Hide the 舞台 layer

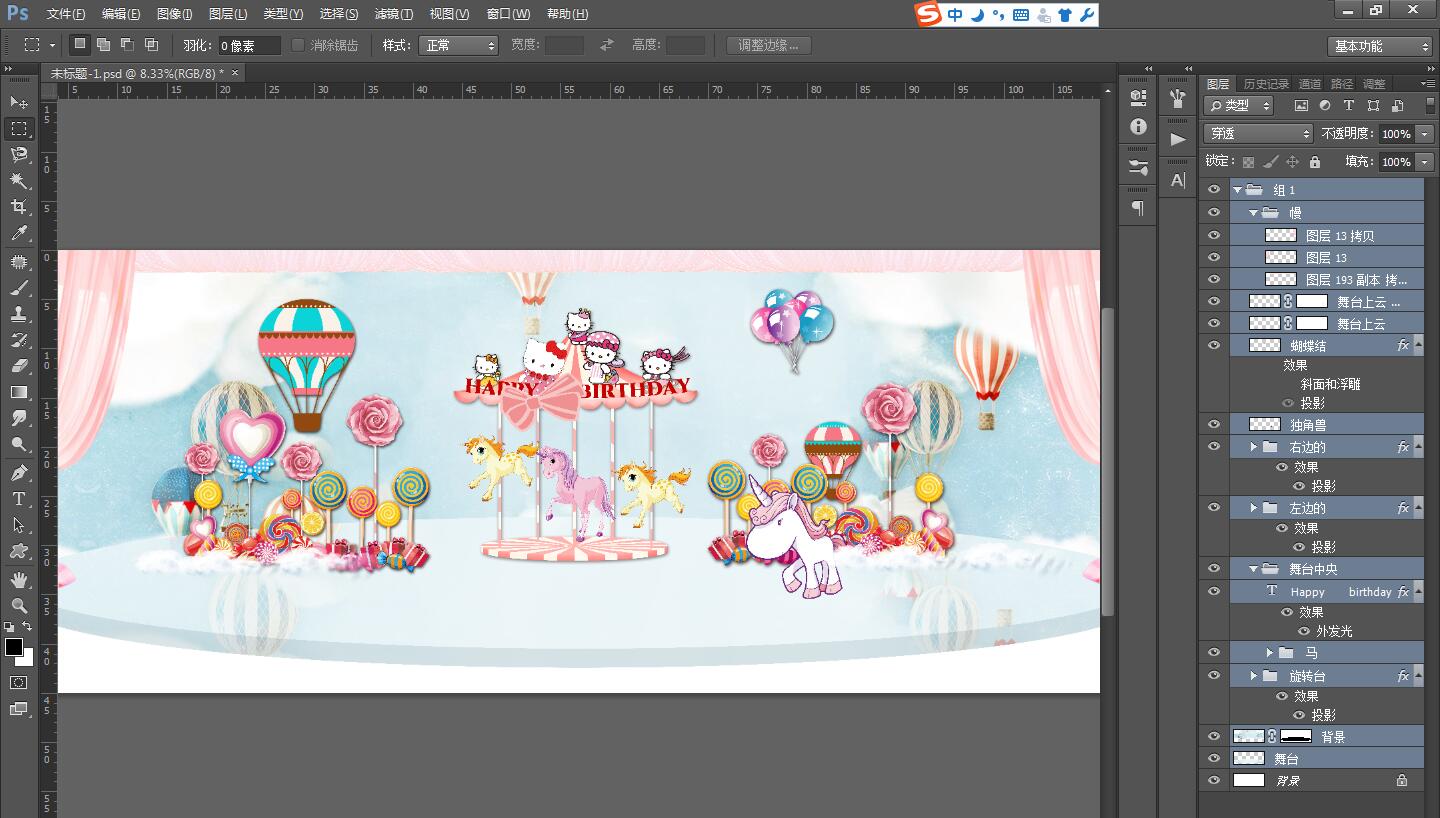point(1214,758)
